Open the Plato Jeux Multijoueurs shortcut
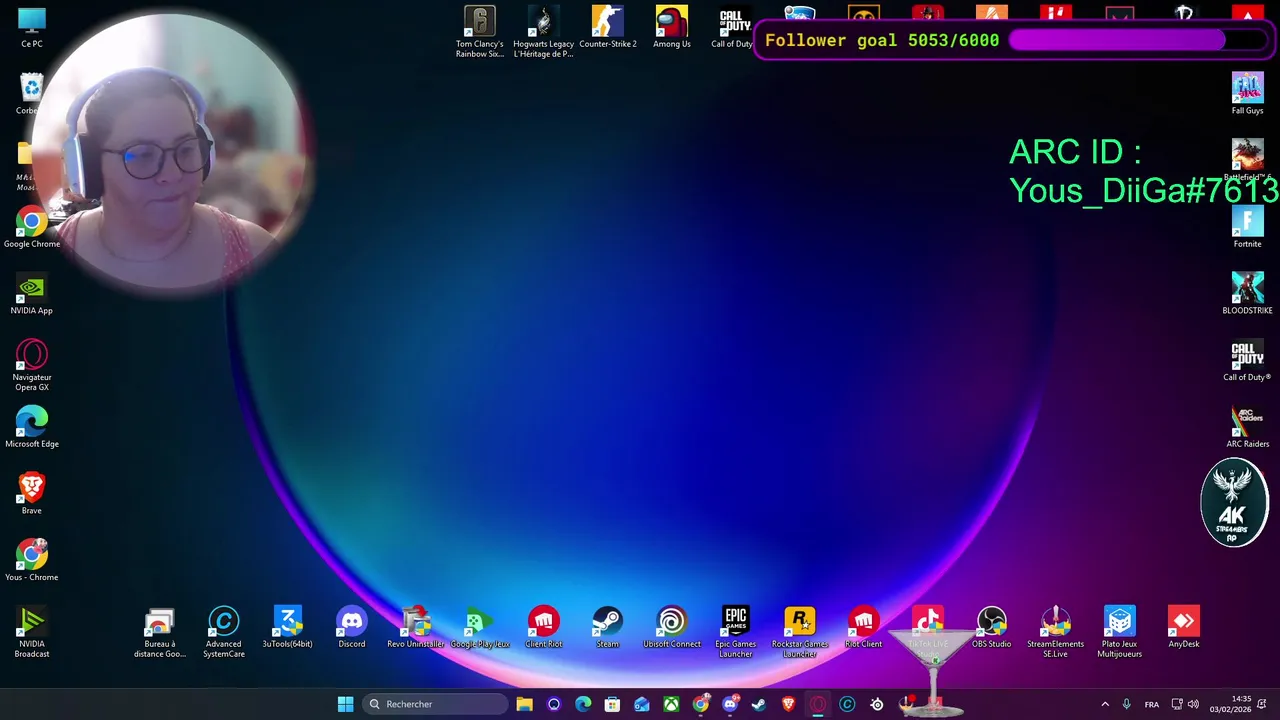Screen dimensions: 1280x720 tap(1120, 633)
